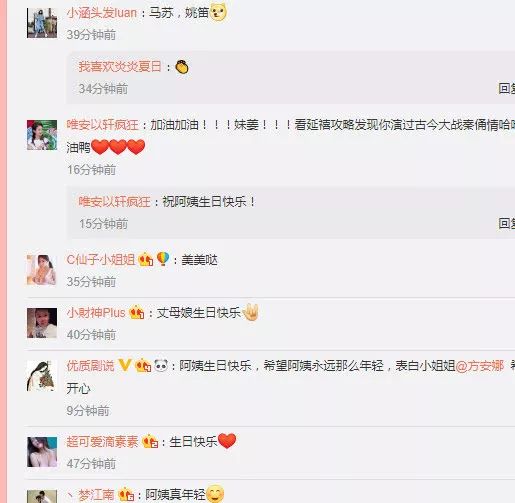Click the clapping hands emoji in the reply
This screenshot has height=503, width=515.
coord(182,67)
